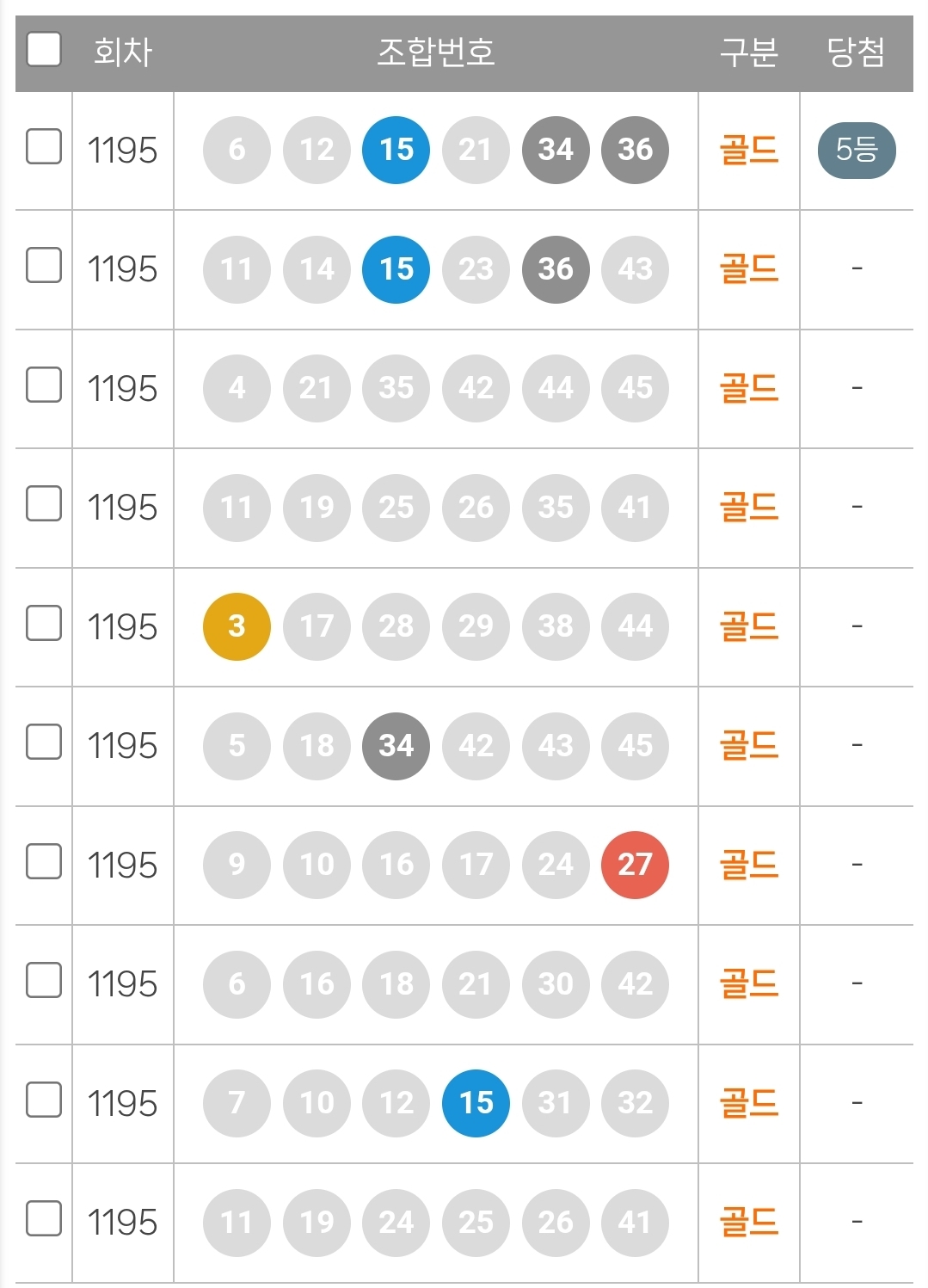Click the 5등 prize badge
The height and width of the screenshot is (1288, 928).
point(856,151)
